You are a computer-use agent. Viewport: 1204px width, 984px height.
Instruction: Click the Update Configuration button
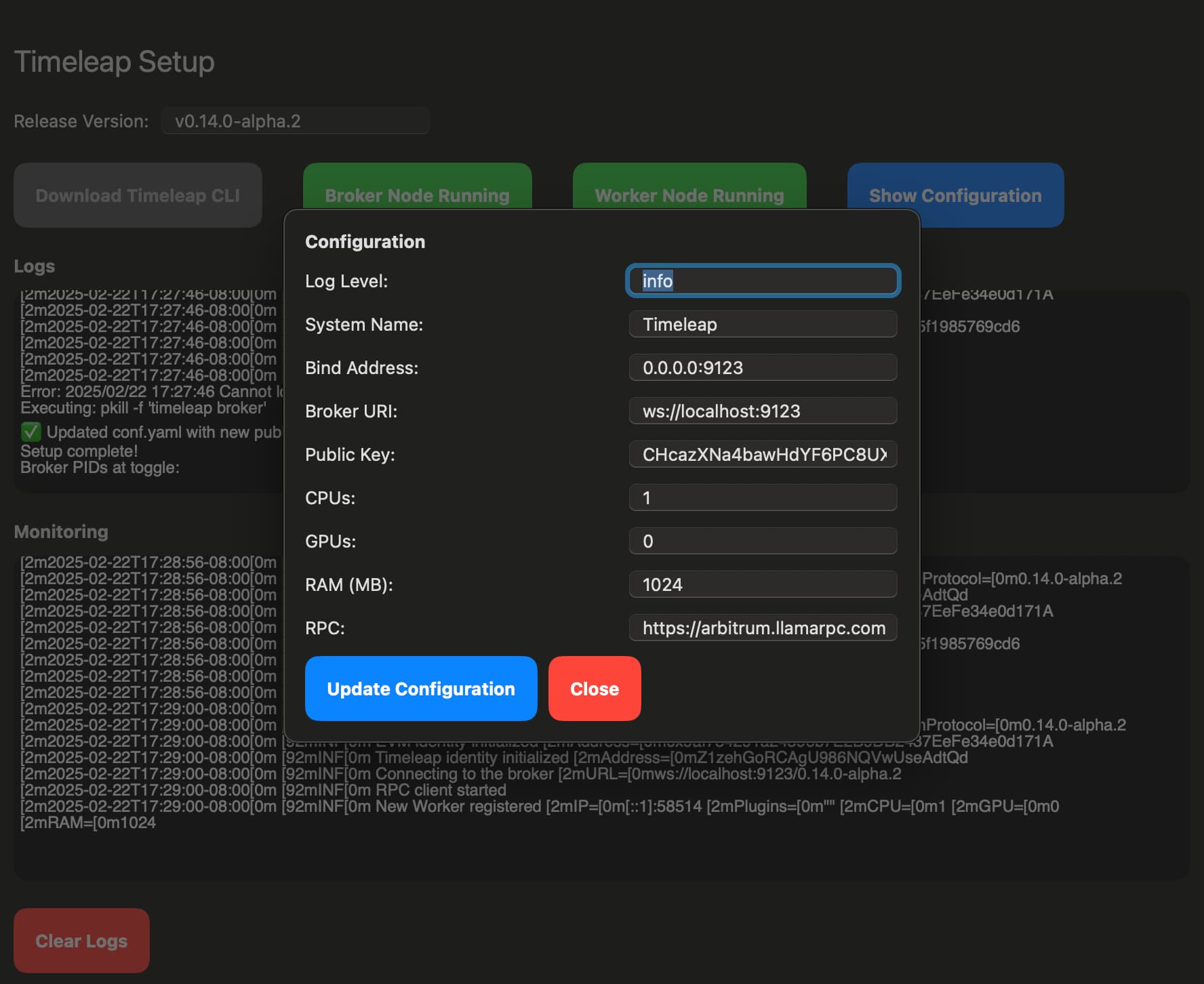(x=421, y=689)
